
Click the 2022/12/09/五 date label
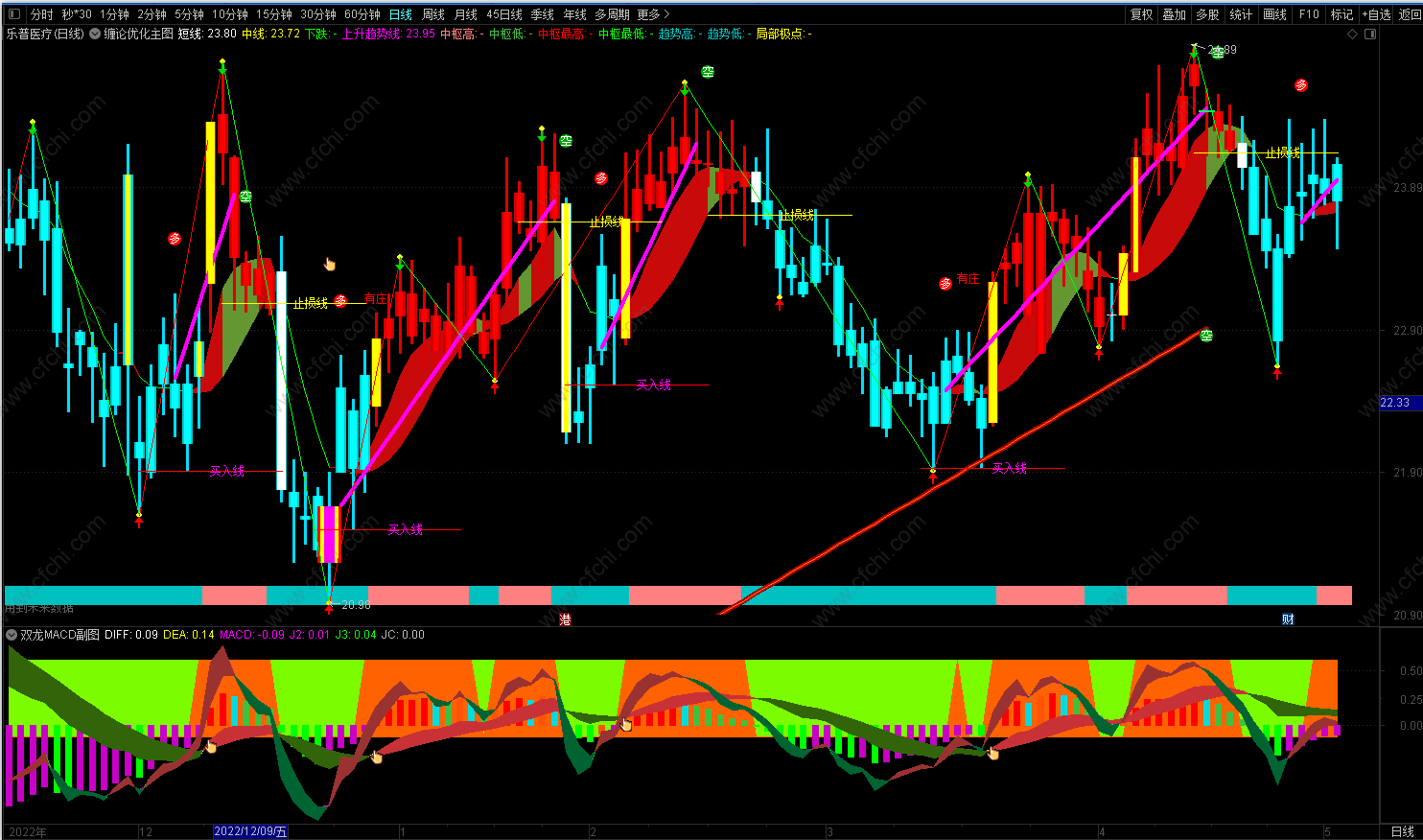(250, 831)
